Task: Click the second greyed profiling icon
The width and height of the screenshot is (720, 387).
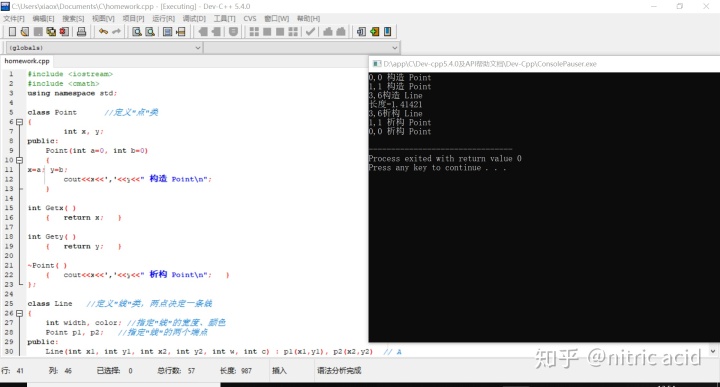Action: (341, 32)
